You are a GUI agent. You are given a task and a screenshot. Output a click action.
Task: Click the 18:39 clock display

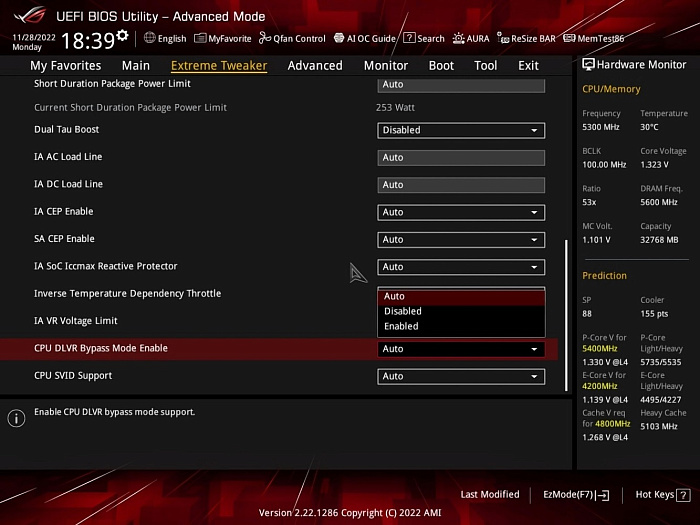88,41
